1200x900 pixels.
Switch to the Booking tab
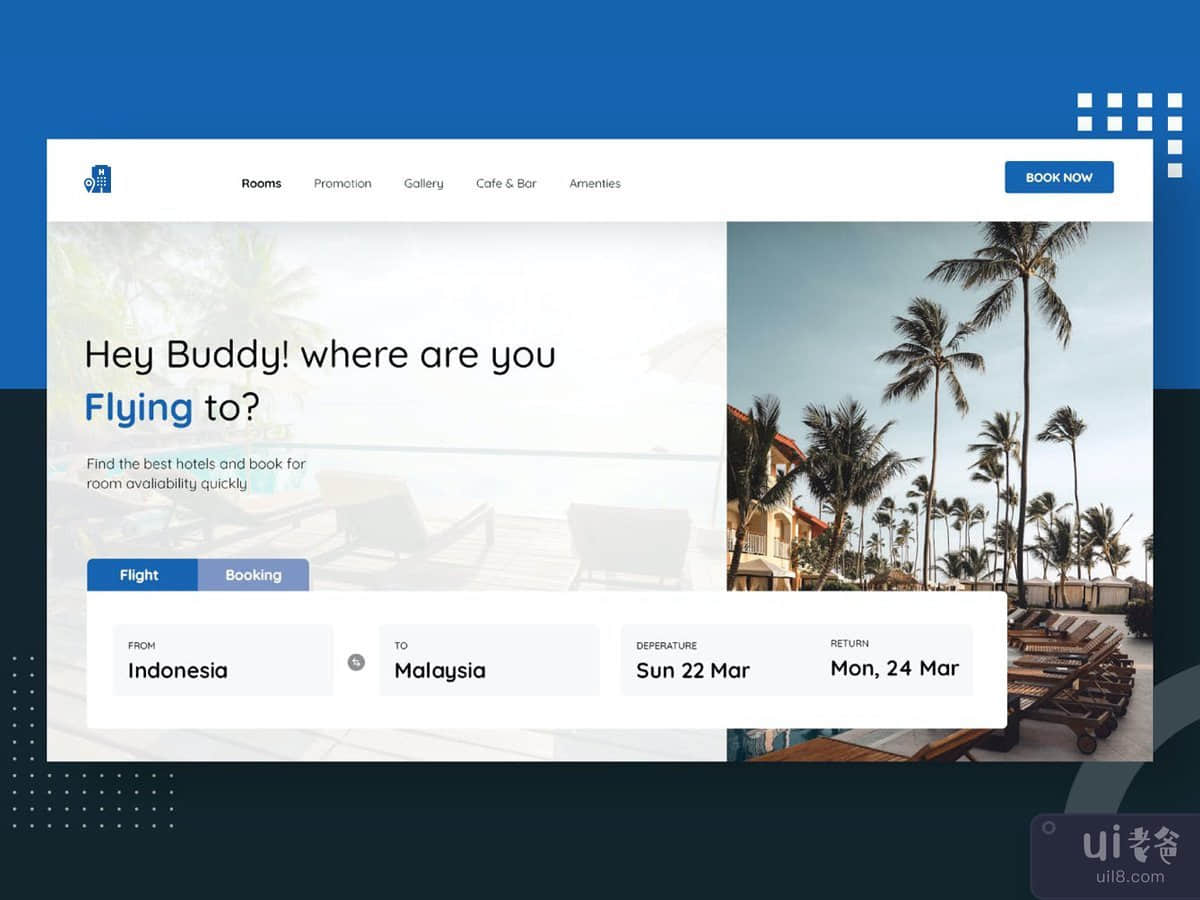(x=253, y=575)
